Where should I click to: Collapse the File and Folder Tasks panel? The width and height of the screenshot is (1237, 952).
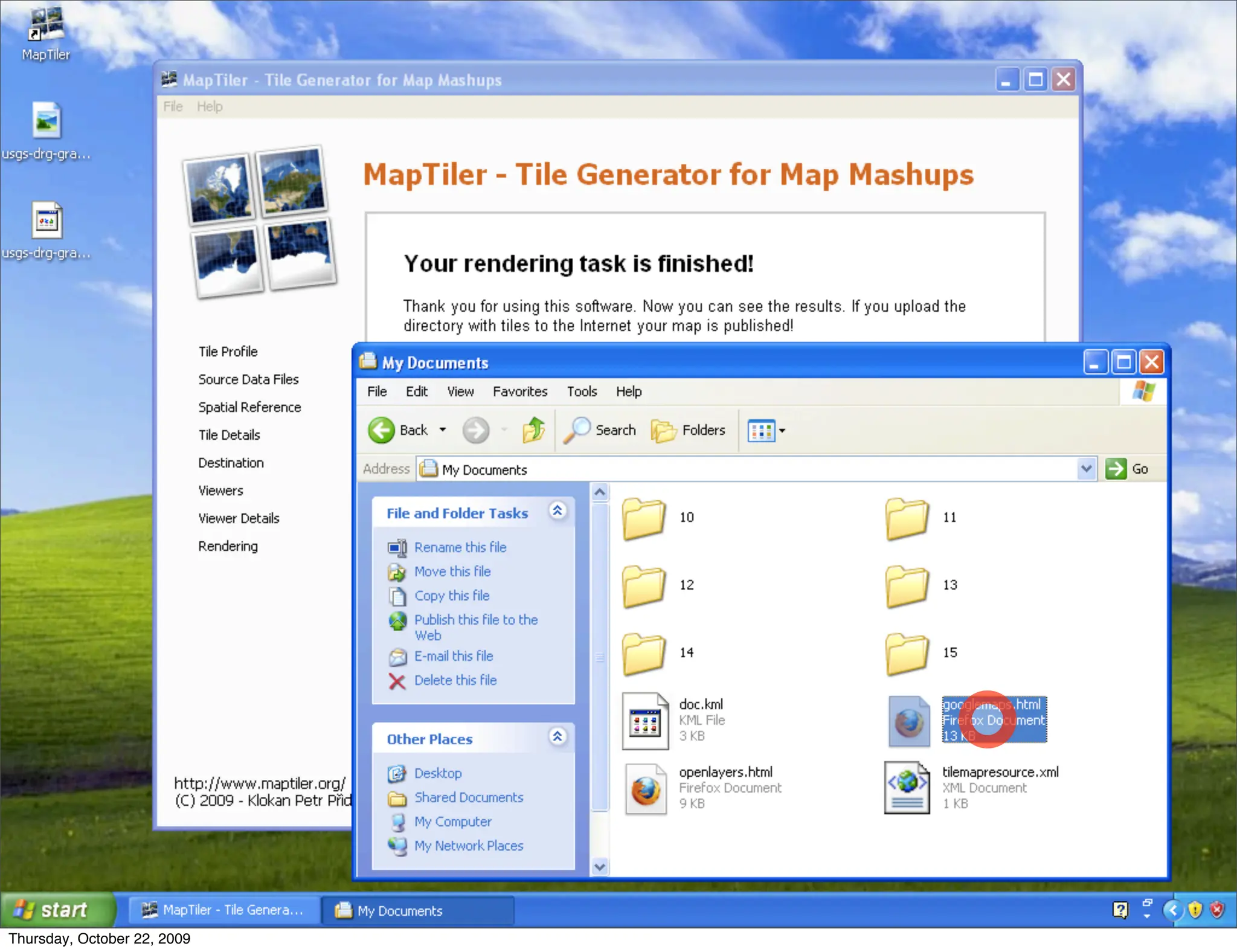coord(557,511)
